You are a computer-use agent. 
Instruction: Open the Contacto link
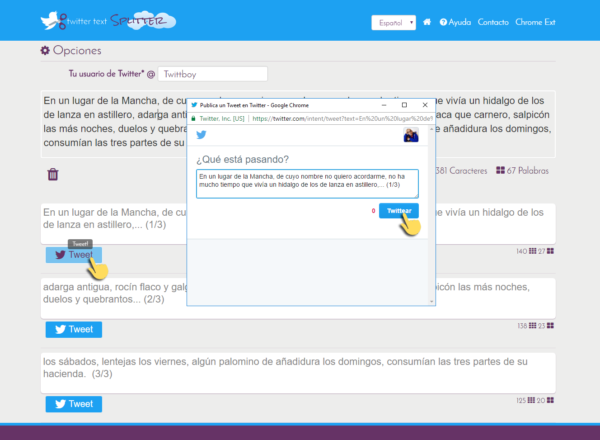coord(493,22)
